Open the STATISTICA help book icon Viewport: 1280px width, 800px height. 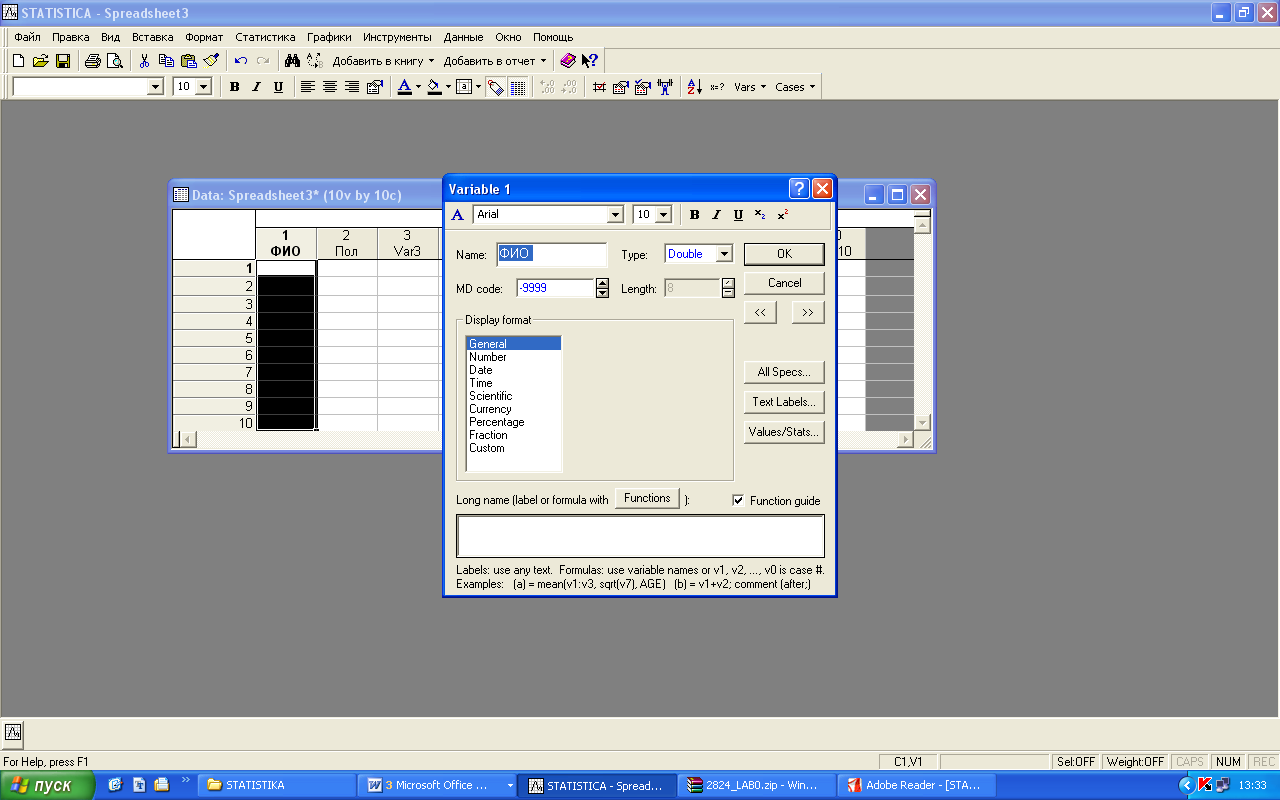pyautogui.click(x=568, y=61)
